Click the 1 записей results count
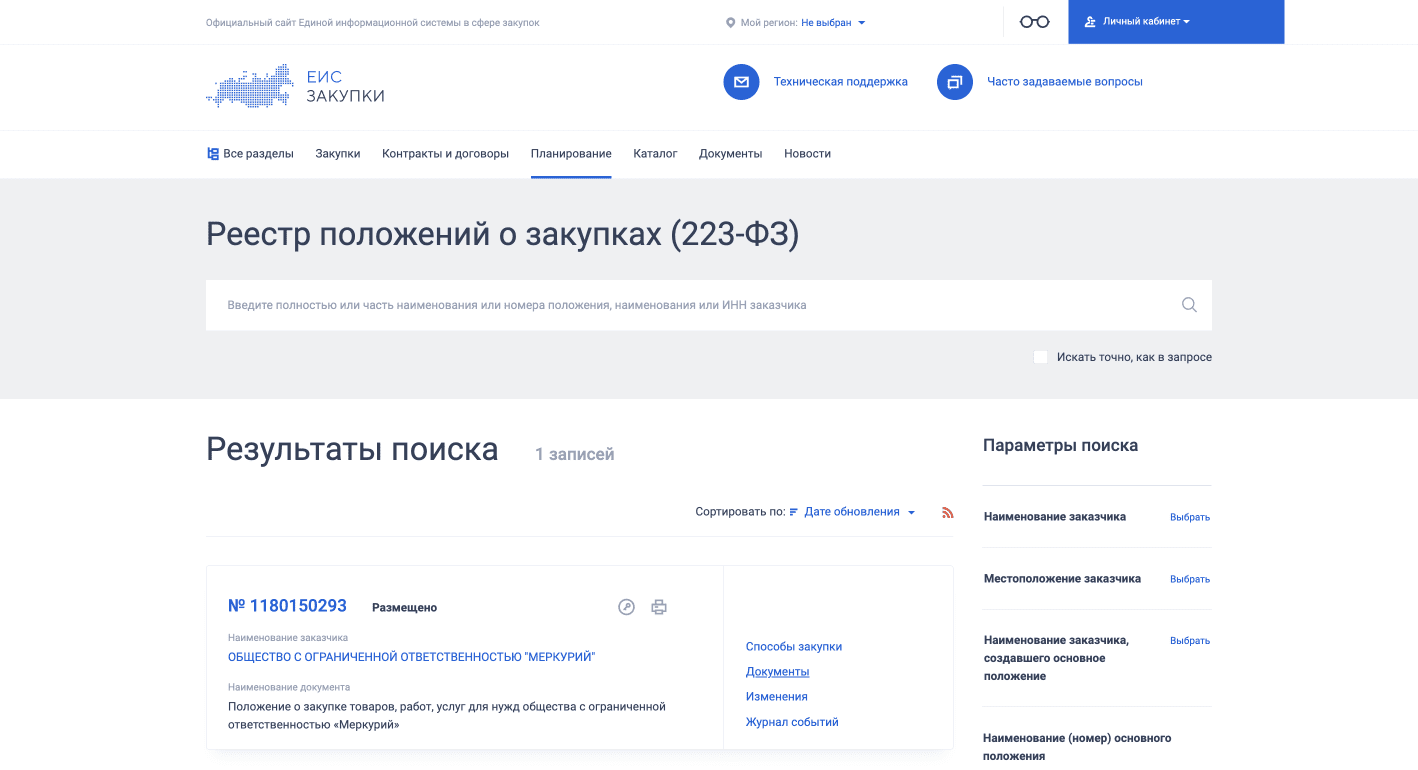This screenshot has width=1418, height=770. point(575,455)
